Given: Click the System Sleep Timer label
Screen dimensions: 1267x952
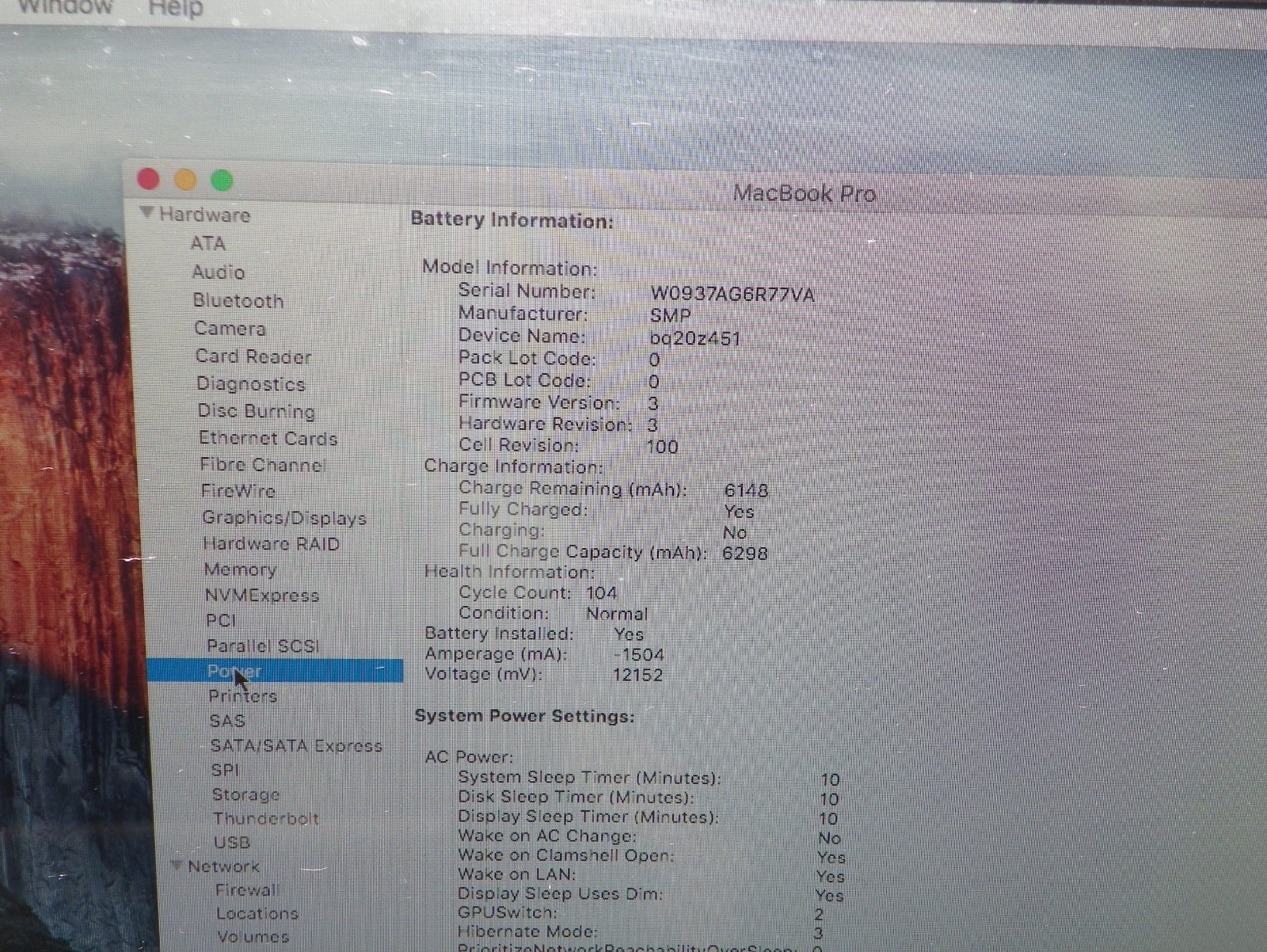Looking at the screenshot, I should (x=589, y=778).
